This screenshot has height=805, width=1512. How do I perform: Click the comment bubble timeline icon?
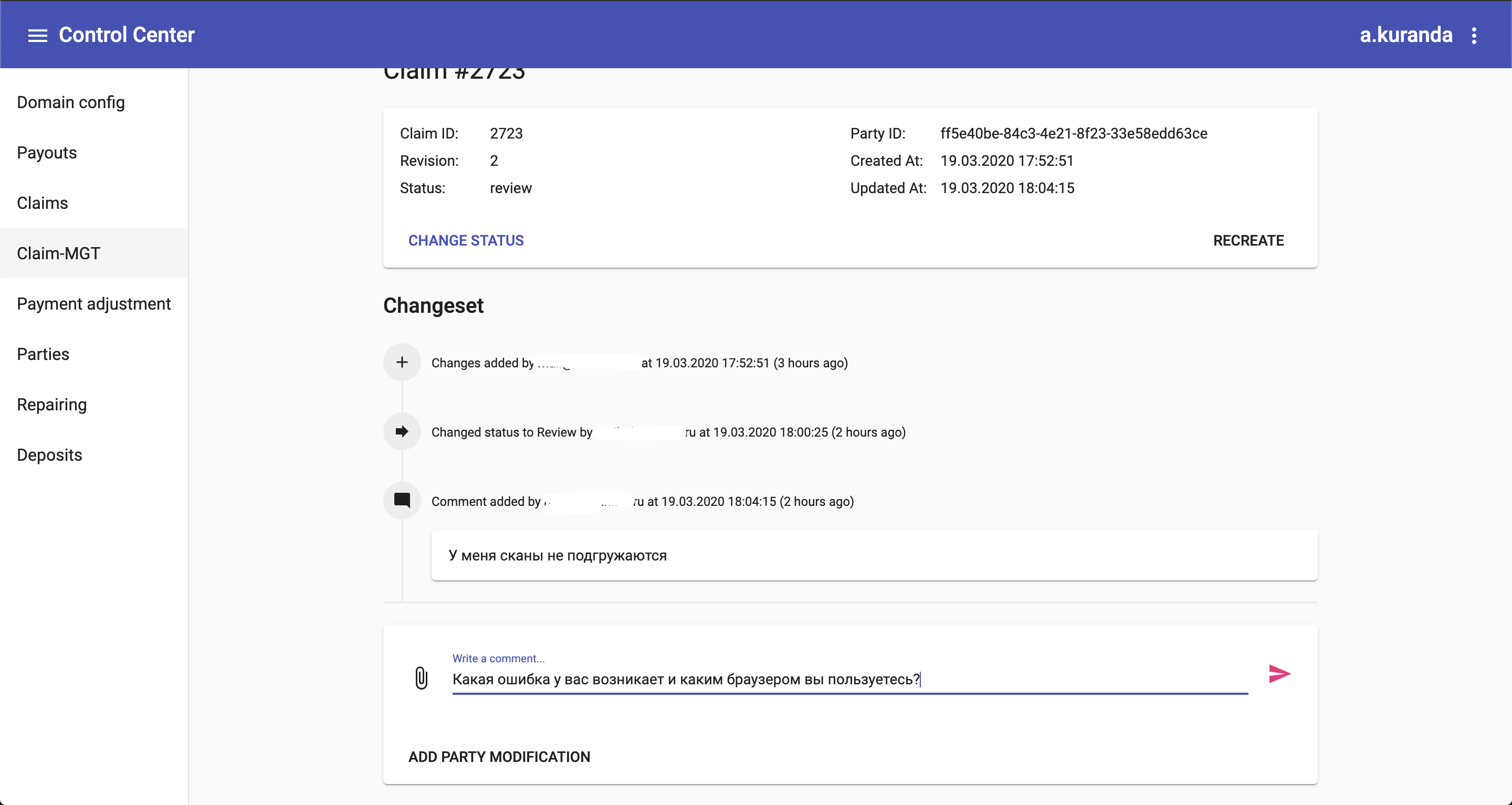click(402, 501)
